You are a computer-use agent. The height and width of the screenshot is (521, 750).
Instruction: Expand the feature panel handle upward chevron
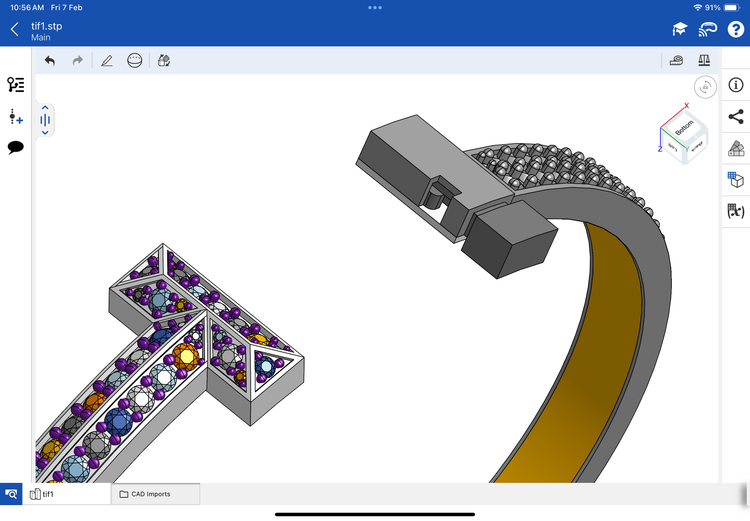click(45, 107)
